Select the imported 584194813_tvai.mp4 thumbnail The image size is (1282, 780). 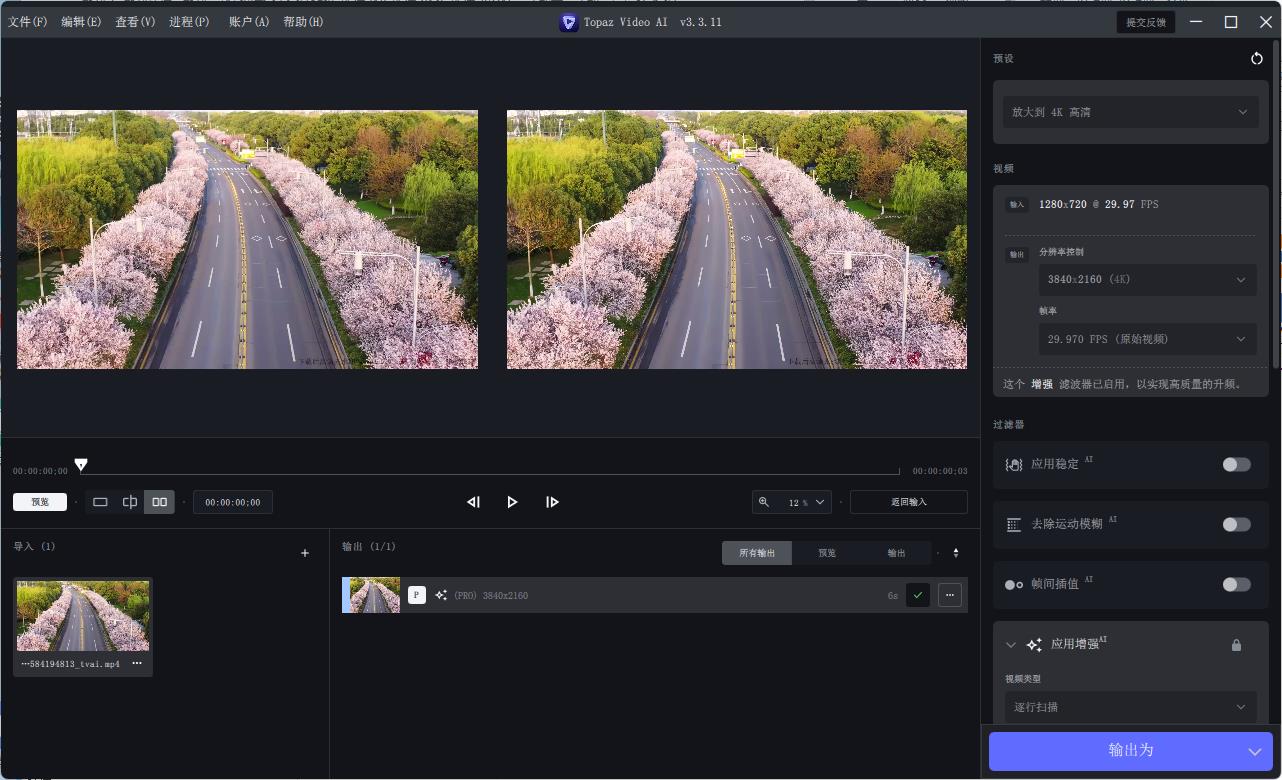83,616
